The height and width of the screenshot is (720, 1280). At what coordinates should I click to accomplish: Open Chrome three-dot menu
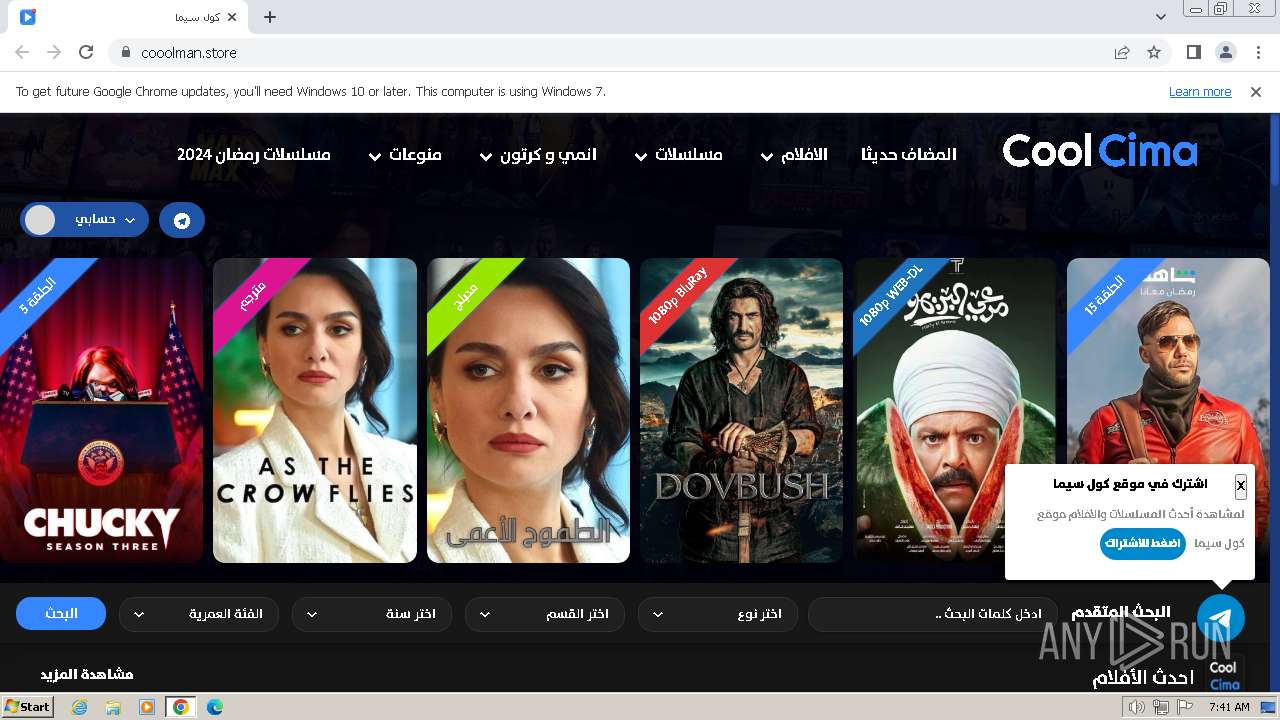click(x=1258, y=52)
